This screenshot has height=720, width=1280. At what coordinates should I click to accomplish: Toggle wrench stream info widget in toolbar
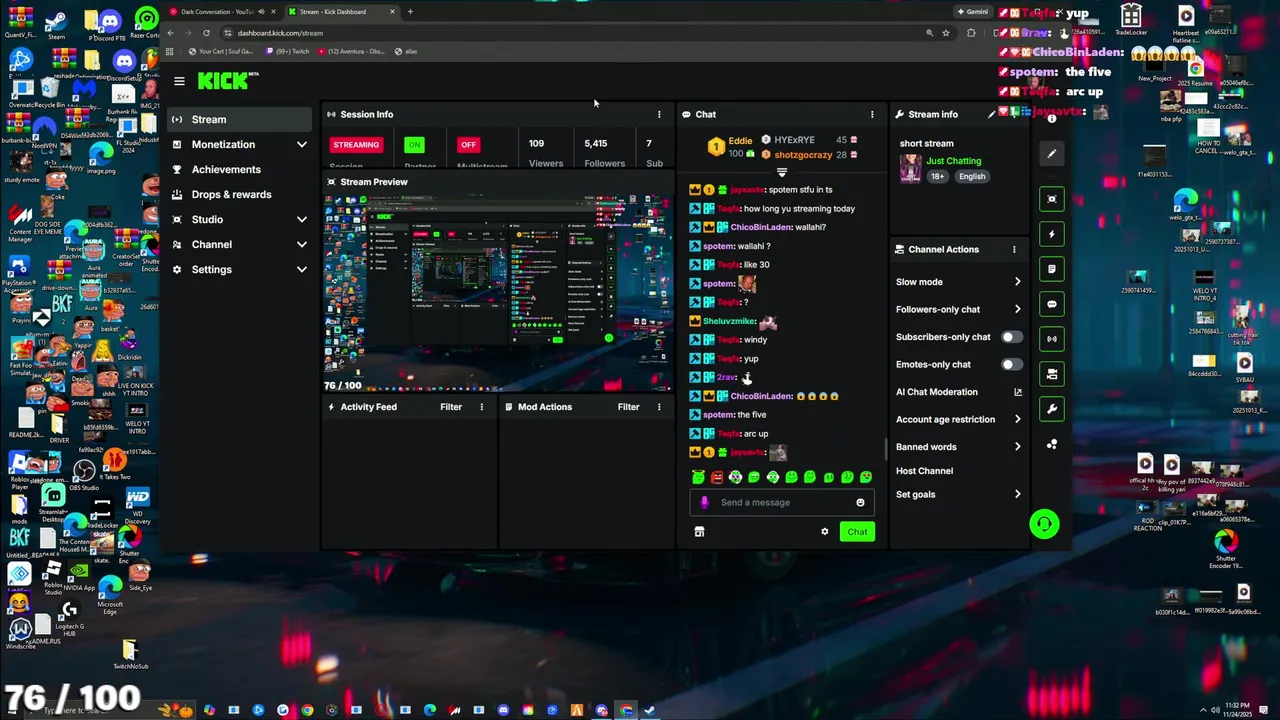pyautogui.click(x=1052, y=409)
